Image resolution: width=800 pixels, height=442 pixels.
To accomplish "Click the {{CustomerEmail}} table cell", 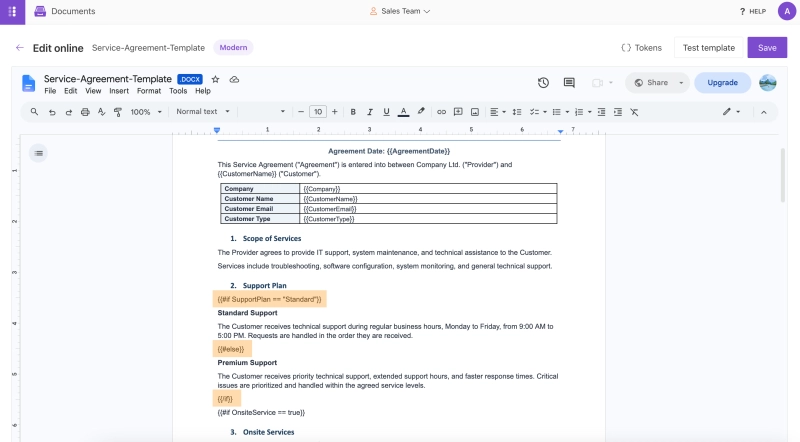I will 428,209.
